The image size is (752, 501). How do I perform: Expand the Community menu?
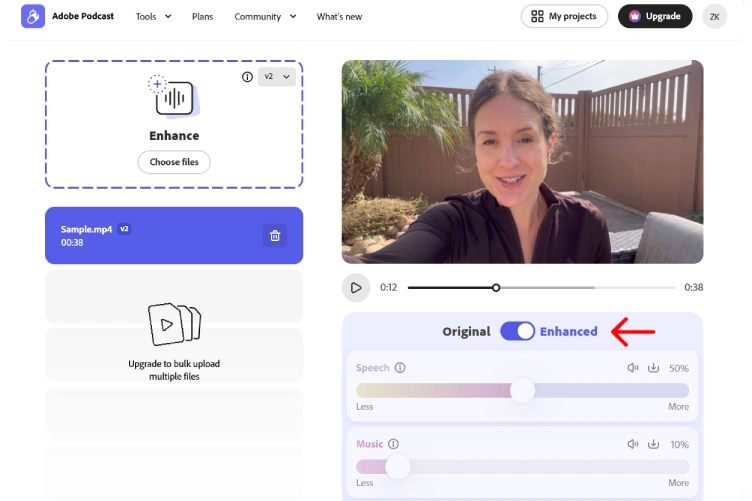coord(265,17)
